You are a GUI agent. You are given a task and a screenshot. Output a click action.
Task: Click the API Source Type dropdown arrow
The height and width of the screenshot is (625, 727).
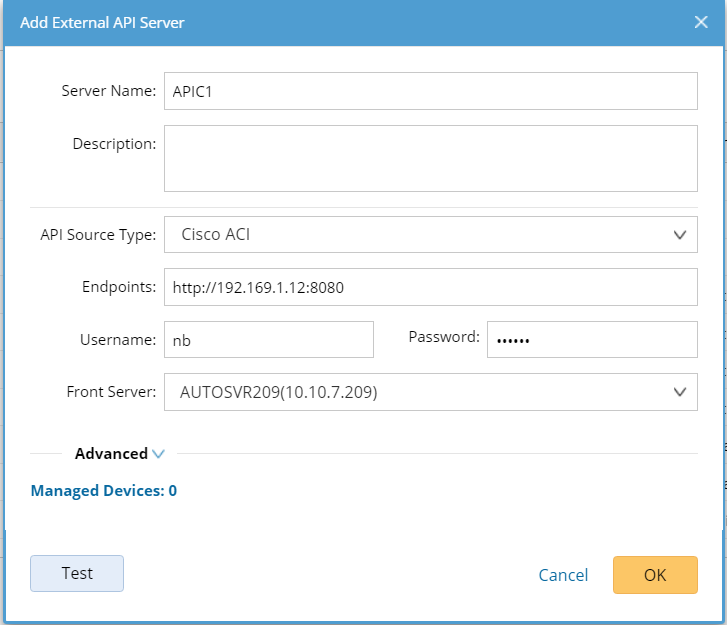click(x=680, y=235)
